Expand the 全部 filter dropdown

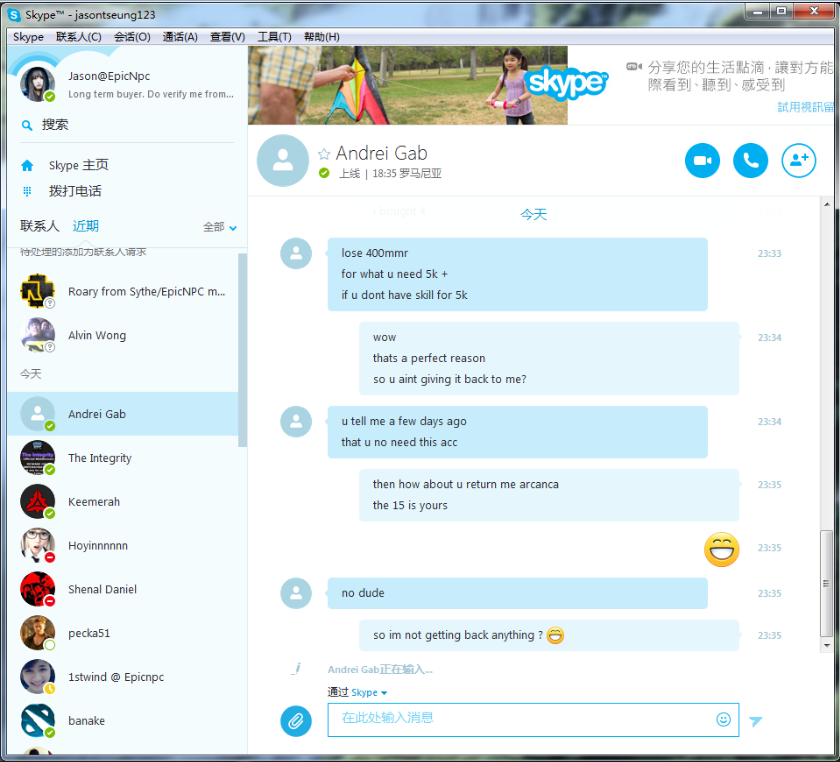click(220, 227)
